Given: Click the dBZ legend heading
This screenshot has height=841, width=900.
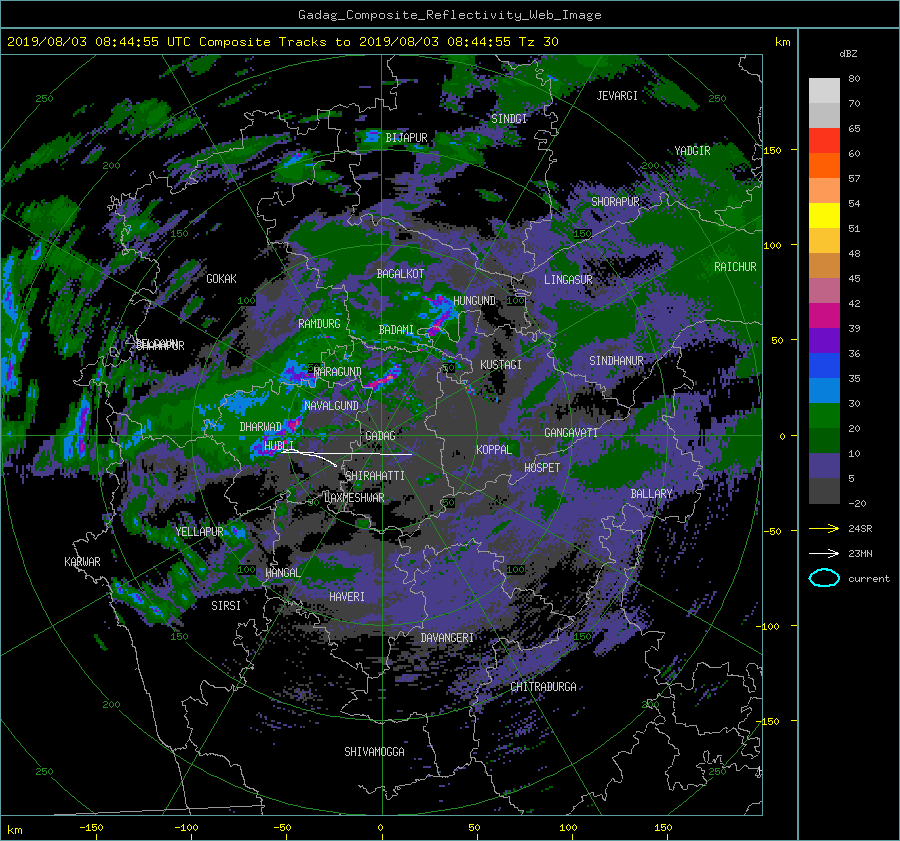Looking at the screenshot, I should coord(848,54).
